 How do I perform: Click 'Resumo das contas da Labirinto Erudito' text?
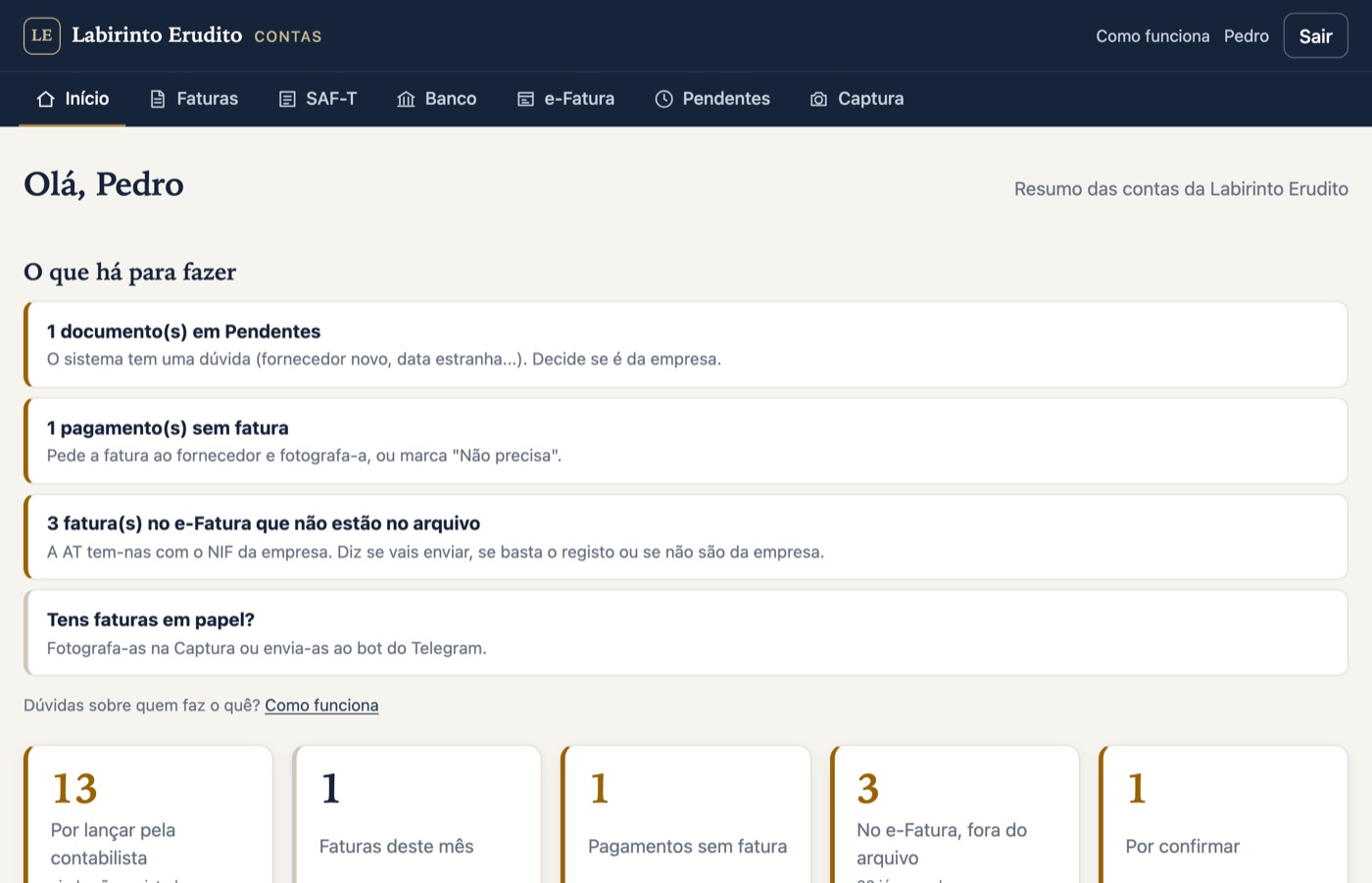(x=1181, y=189)
